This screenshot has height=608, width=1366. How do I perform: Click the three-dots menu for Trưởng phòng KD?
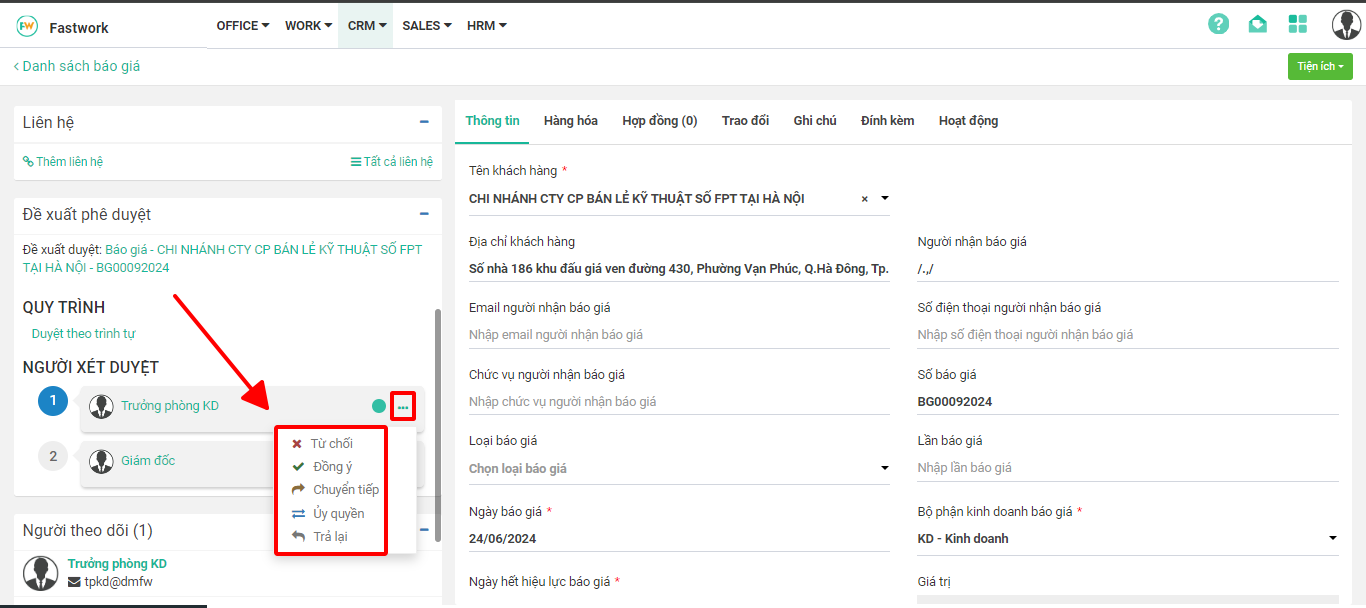(403, 407)
